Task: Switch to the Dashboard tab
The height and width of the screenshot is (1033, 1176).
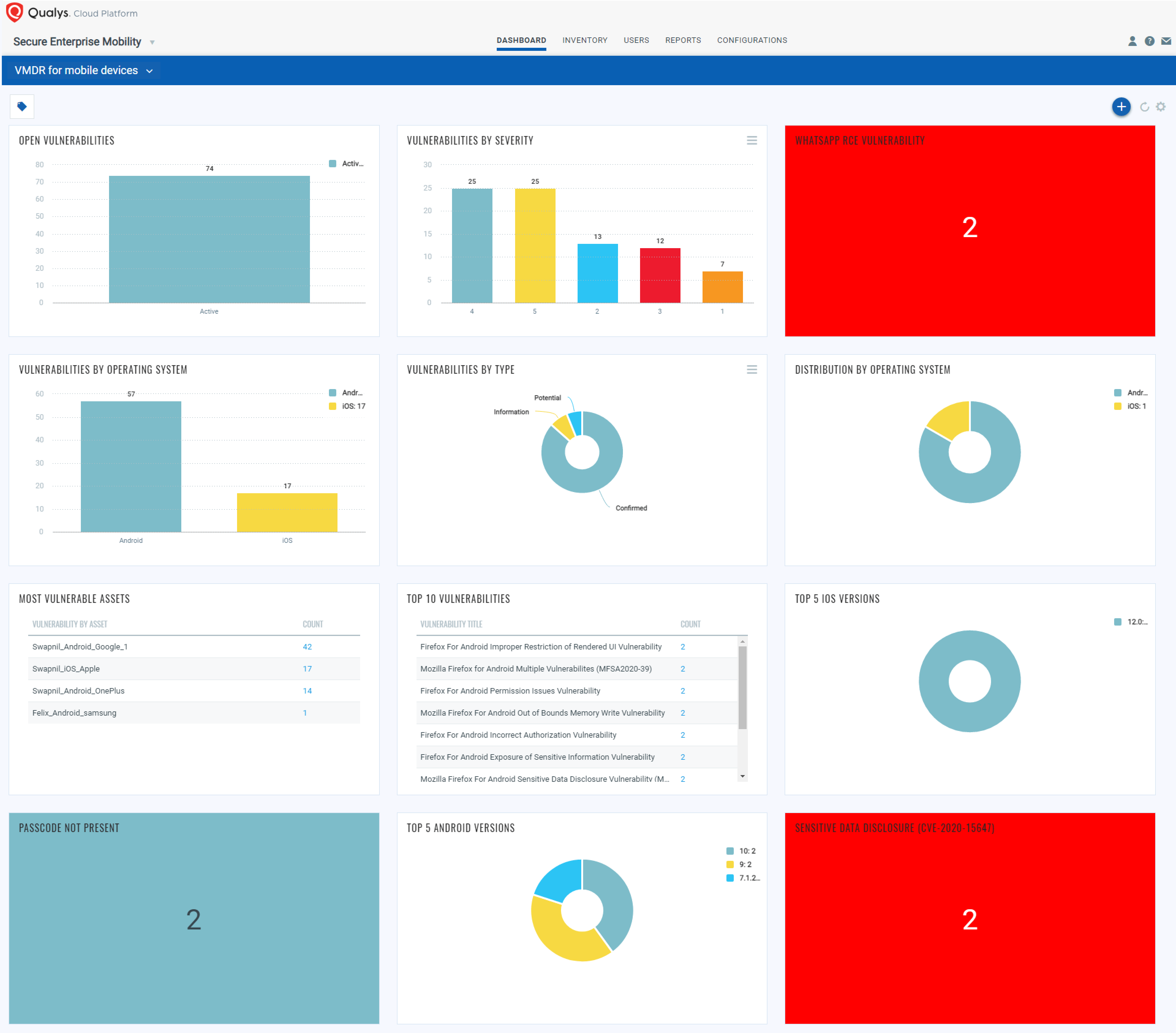Action: (x=521, y=40)
